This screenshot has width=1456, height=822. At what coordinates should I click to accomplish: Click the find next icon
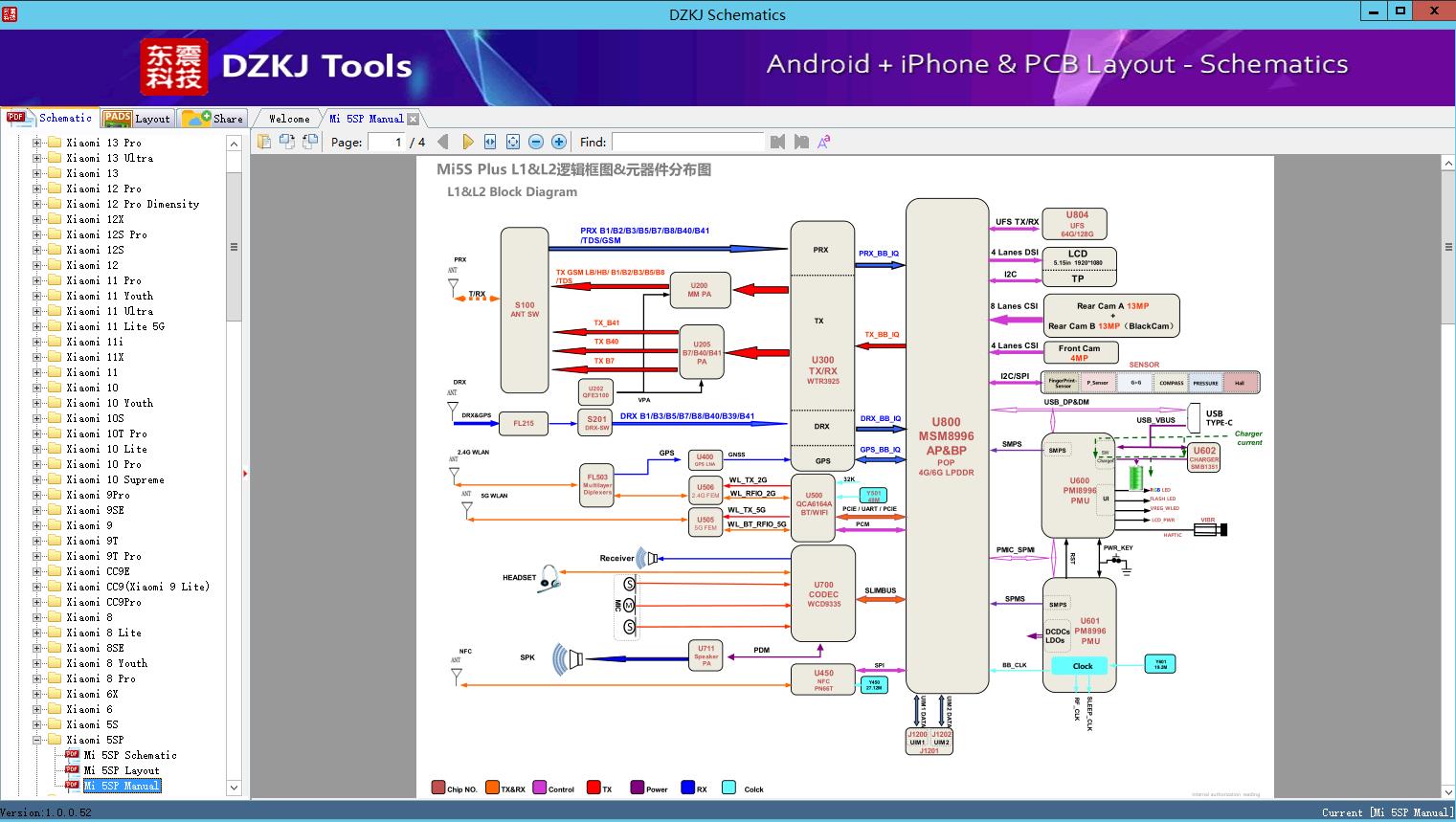tap(801, 142)
